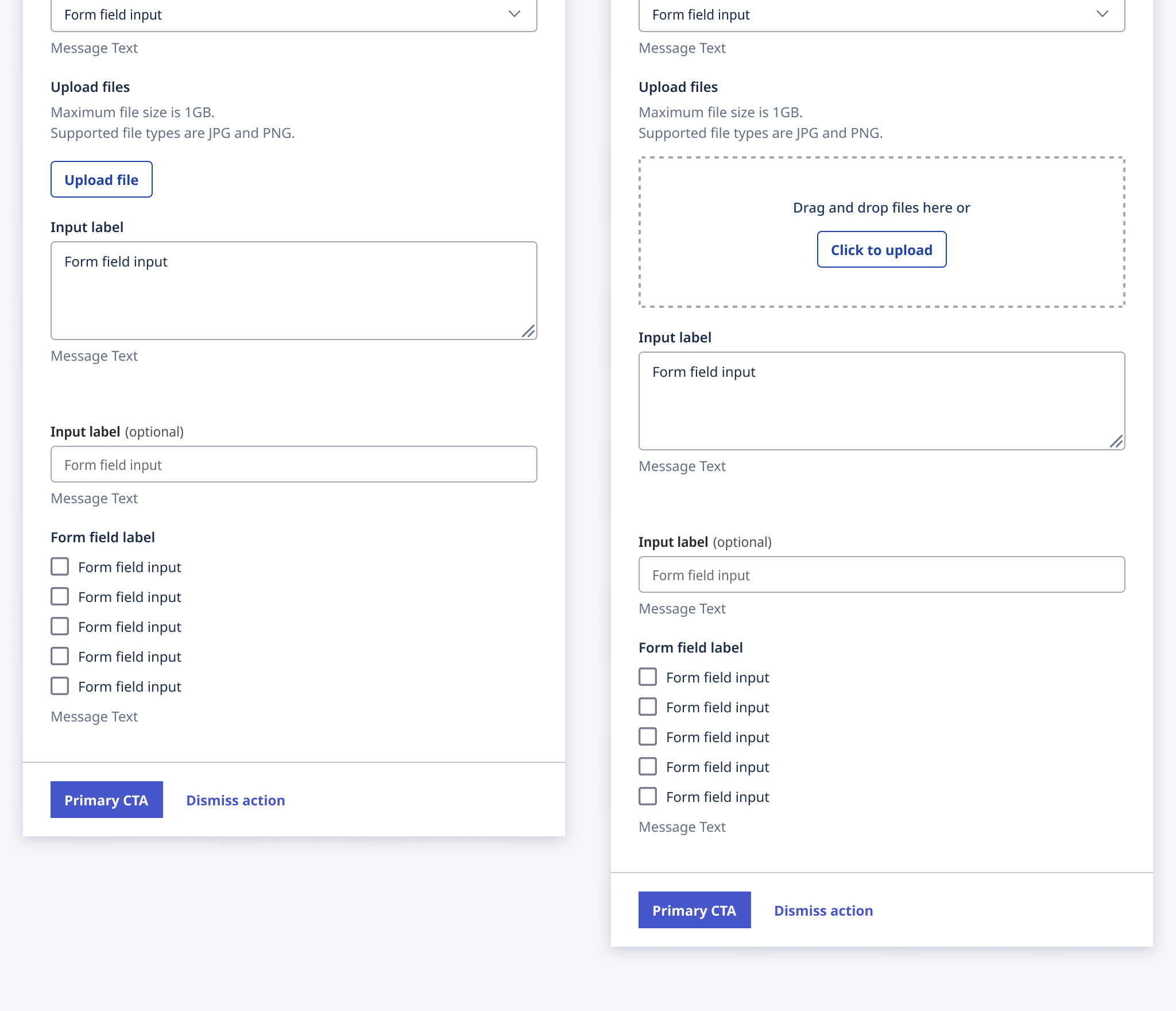This screenshot has height=1011, width=1176.
Task: Check the first checkbox in left form
Action: [x=60, y=567]
